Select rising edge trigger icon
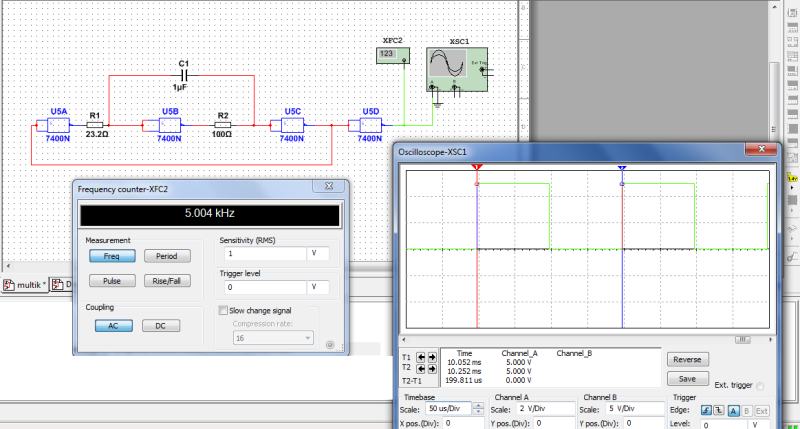 pyautogui.click(x=706, y=411)
